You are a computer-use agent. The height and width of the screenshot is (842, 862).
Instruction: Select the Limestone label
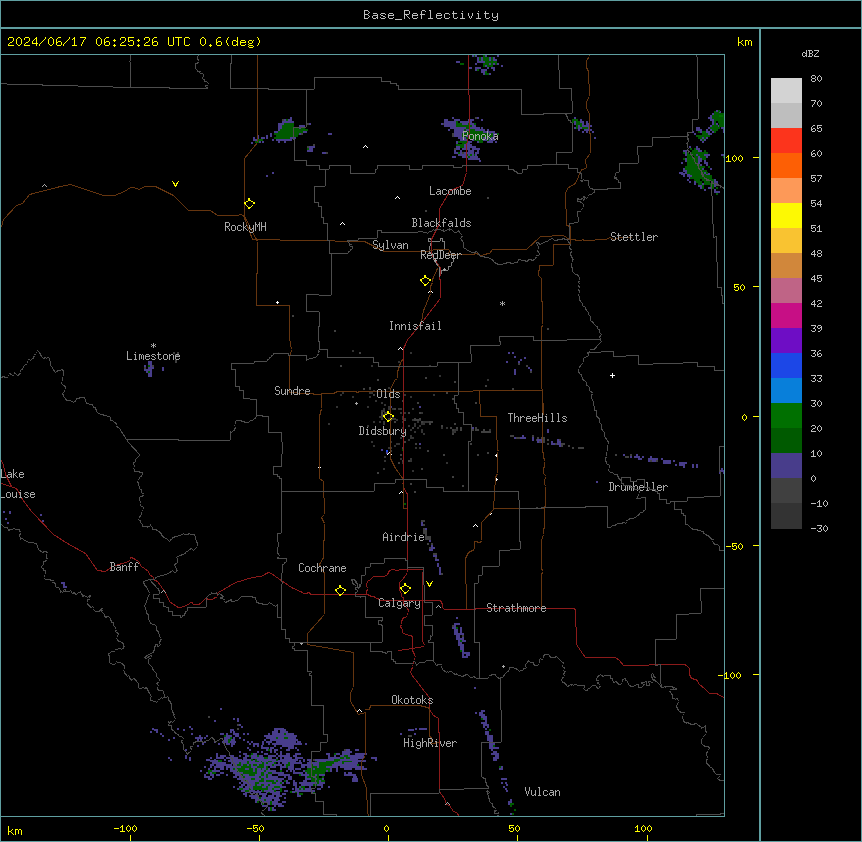click(153, 356)
